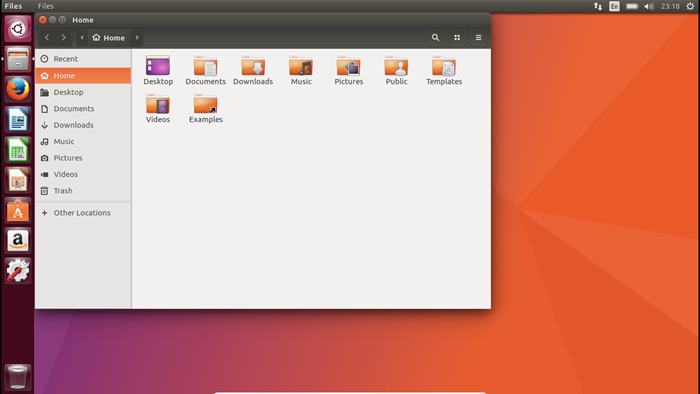The image size is (700, 394).
Task: Open the volume indicator menu
Action: [649, 6]
